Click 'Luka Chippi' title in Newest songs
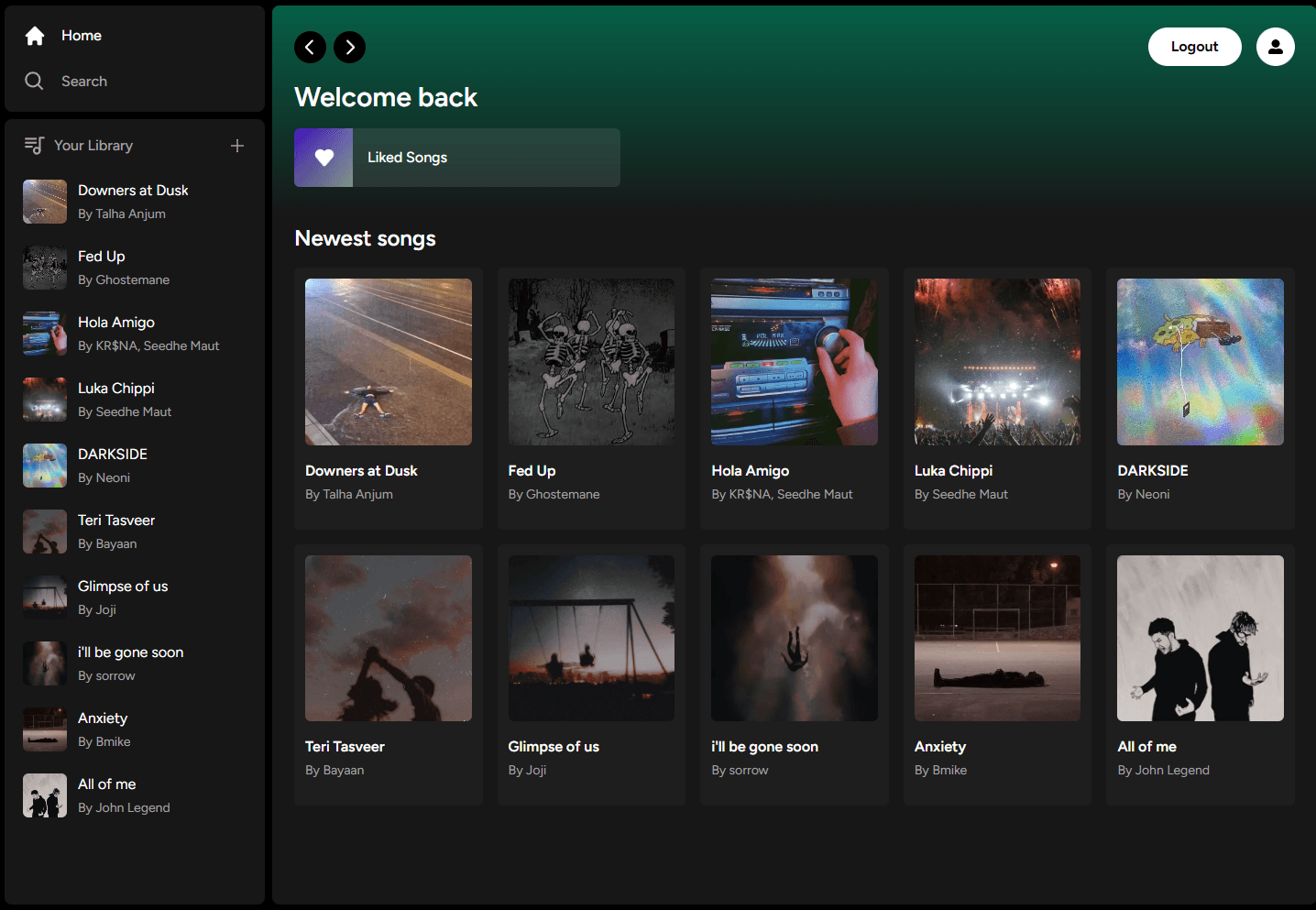The height and width of the screenshot is (910, 1316). tap(954, 471)
